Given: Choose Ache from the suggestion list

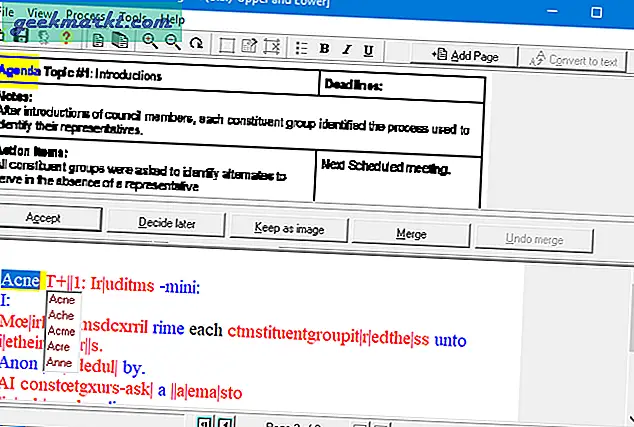Looking at the screenshot, I should [61, 315].
